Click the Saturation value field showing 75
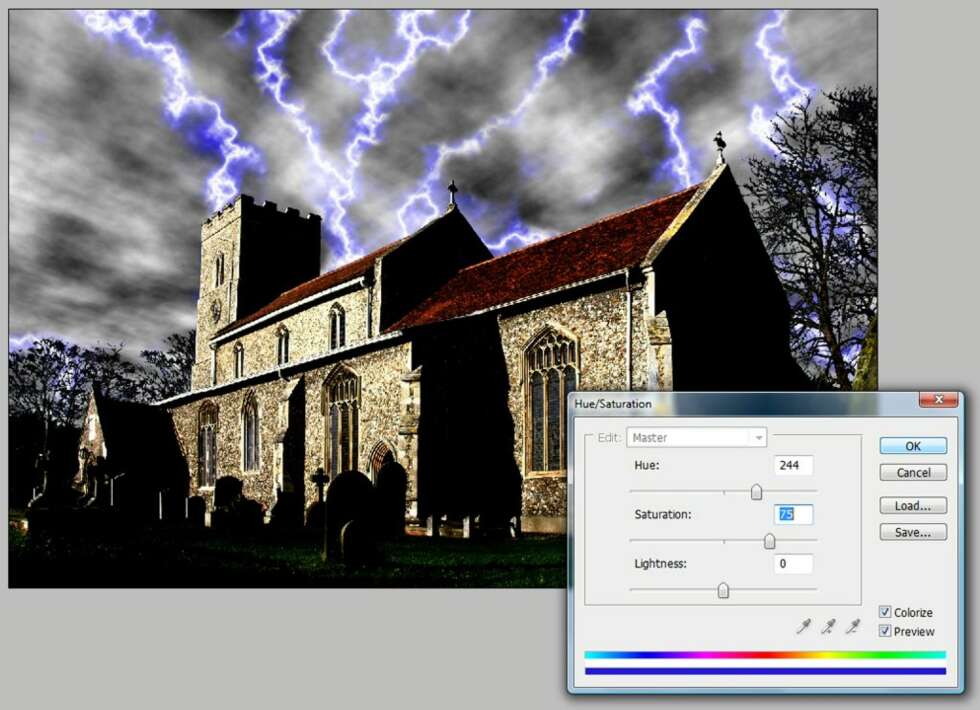 [x=793, y=514]
